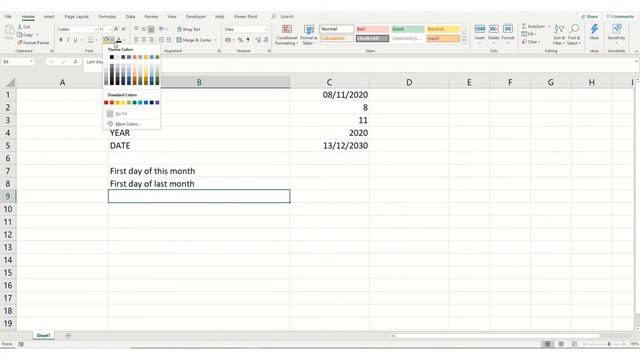640x360 pixels.
Task: Click the Copy icon in Clipboard group
Action: click(x=20, y=35)
